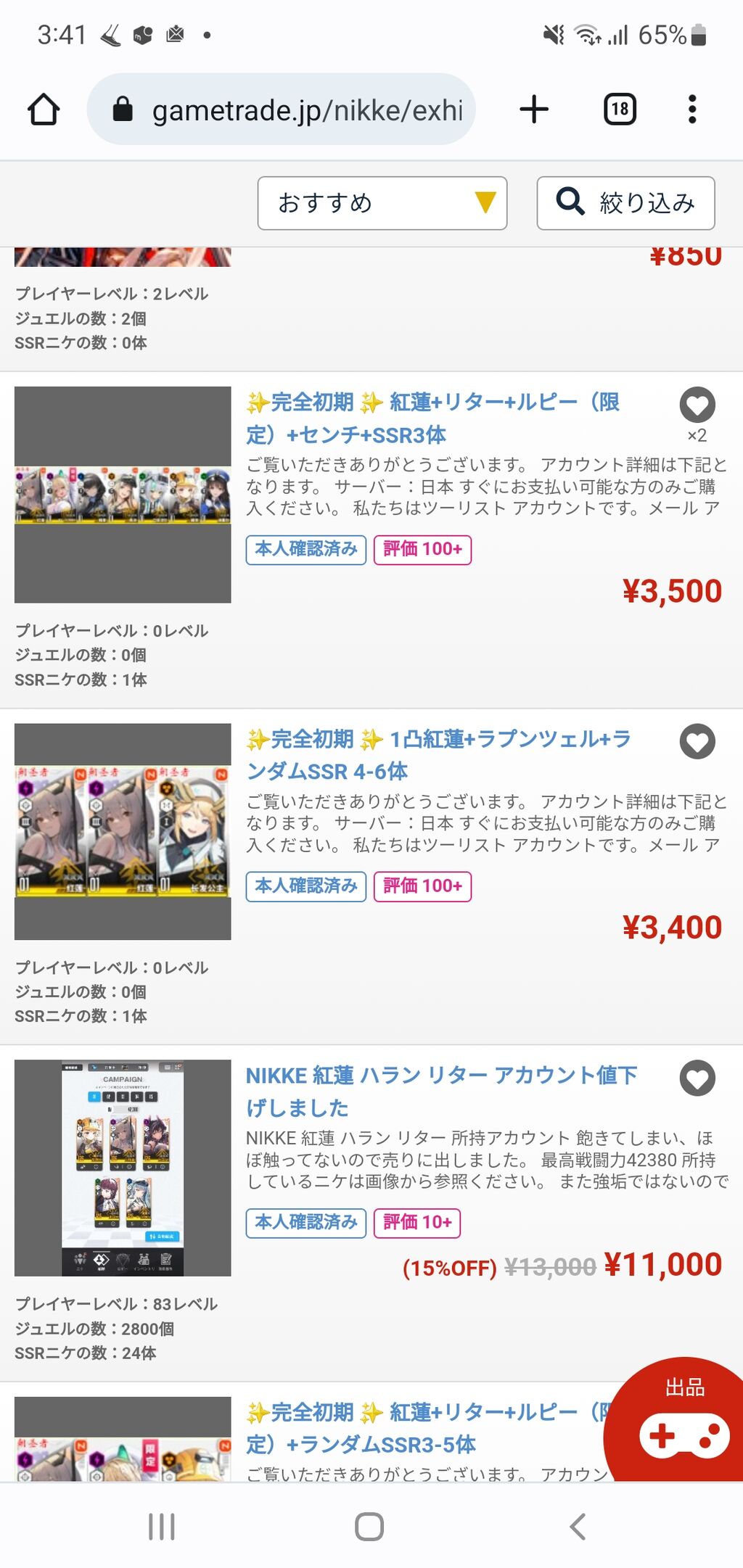
Task: Favorite the ¥11,000 NIKKE listing heart
Action: [697, 1078]
